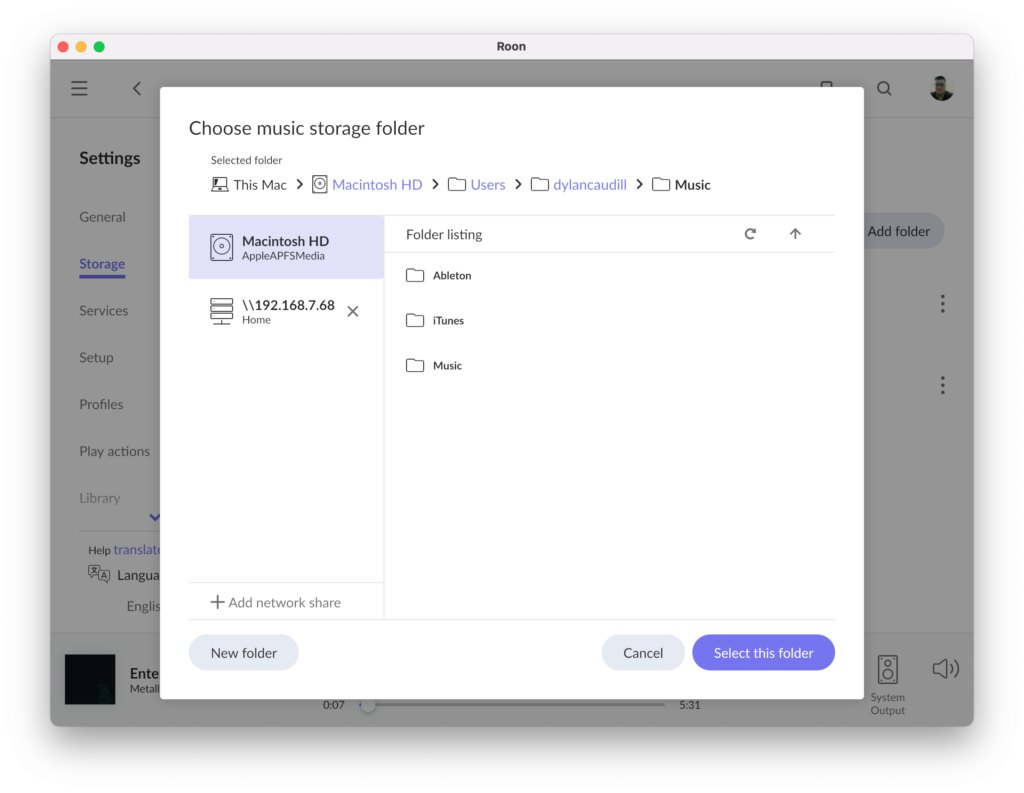Cancel the folder selection dialog
The height and width of the screenshot is (793, 1024).
(x=643, y=653)
